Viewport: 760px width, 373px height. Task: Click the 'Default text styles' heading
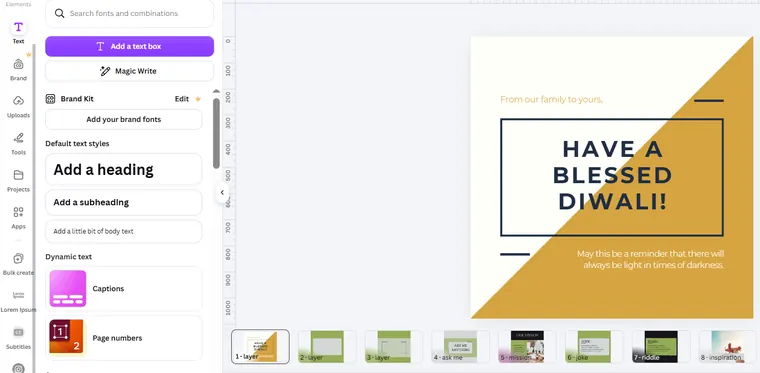point(78,144)
